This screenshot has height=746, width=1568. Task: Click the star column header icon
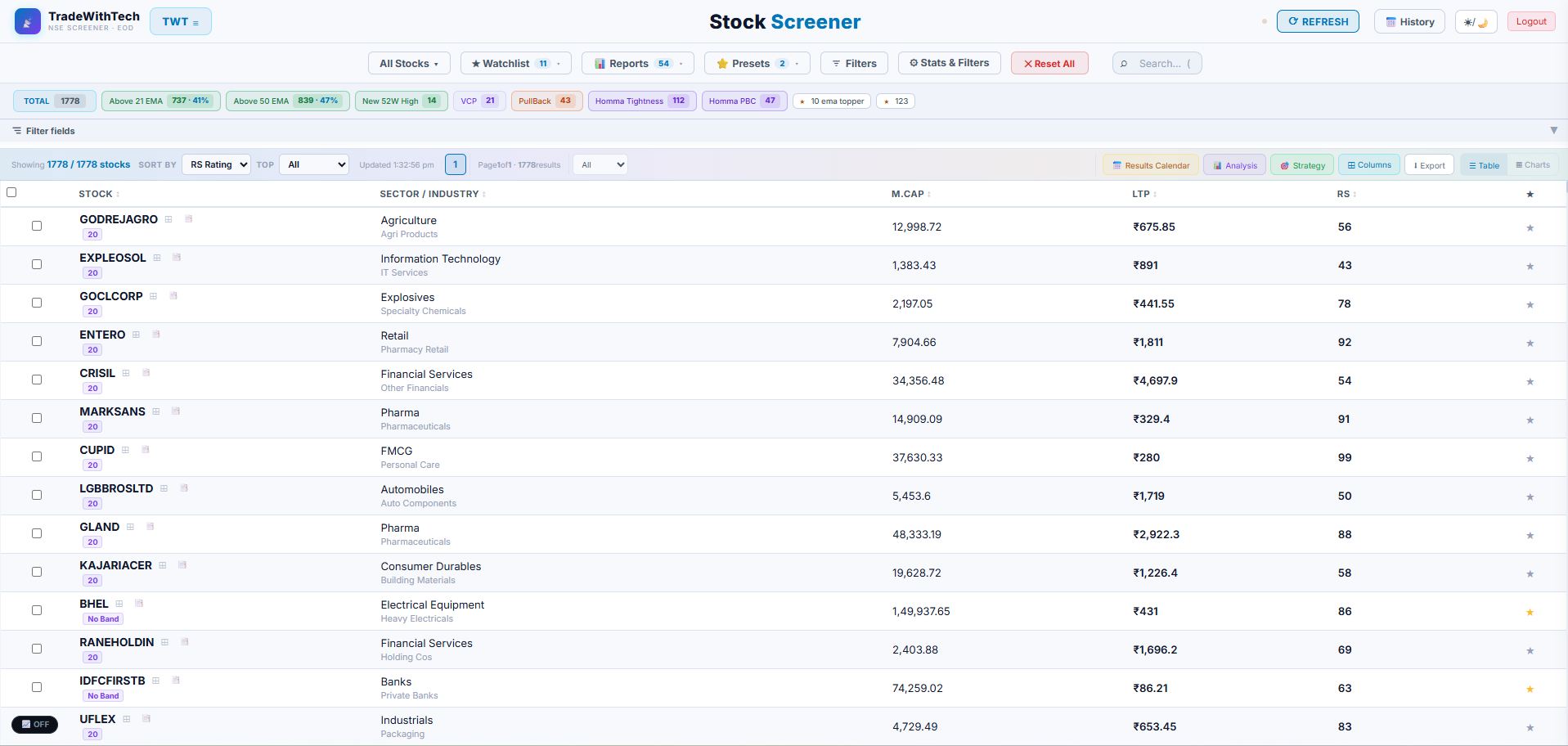(1530, 194)
